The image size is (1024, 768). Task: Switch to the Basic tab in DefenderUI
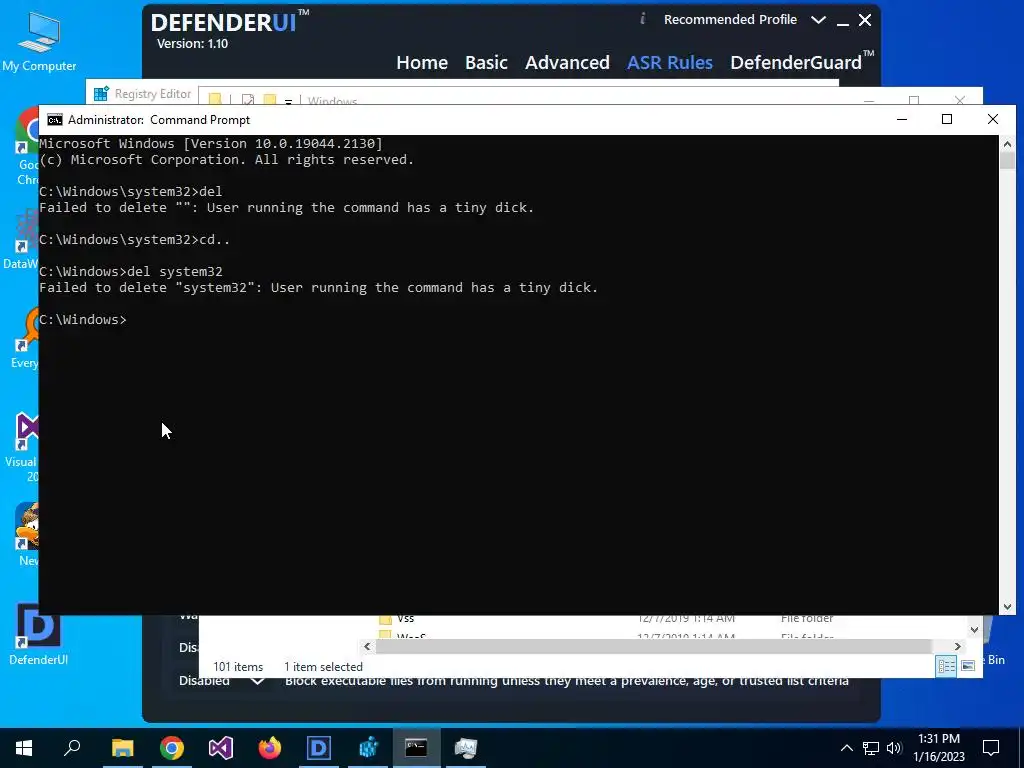[486, 63]
